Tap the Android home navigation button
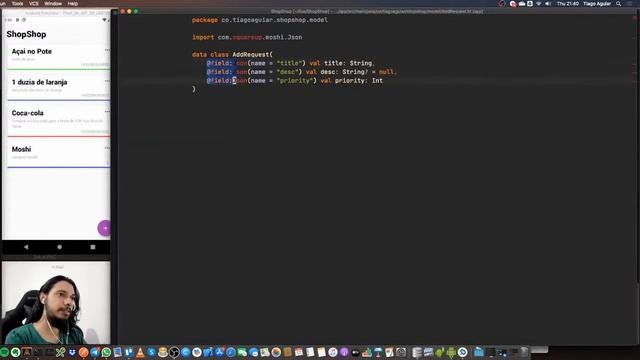The height and width of the screenshot is (360, 640). coord(60,247)
